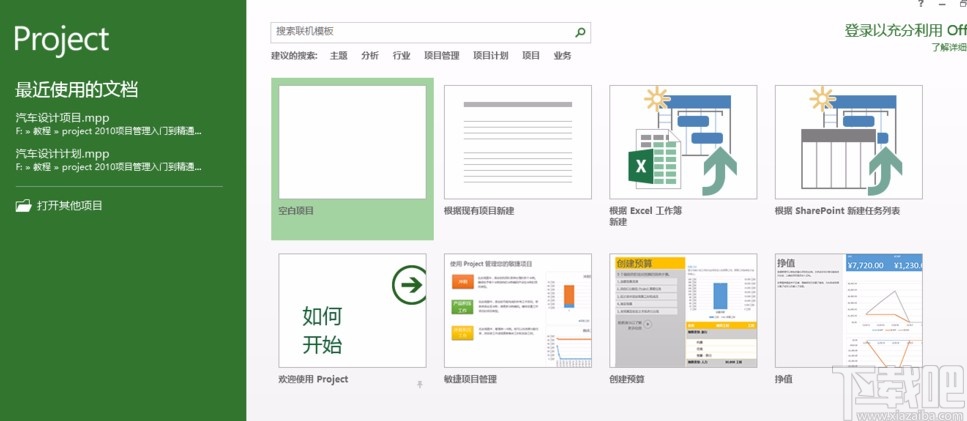This screenshot has height=421, width=967.
Task: Open recent file 汽车设计项目.mpp
Action: (109, 123)
